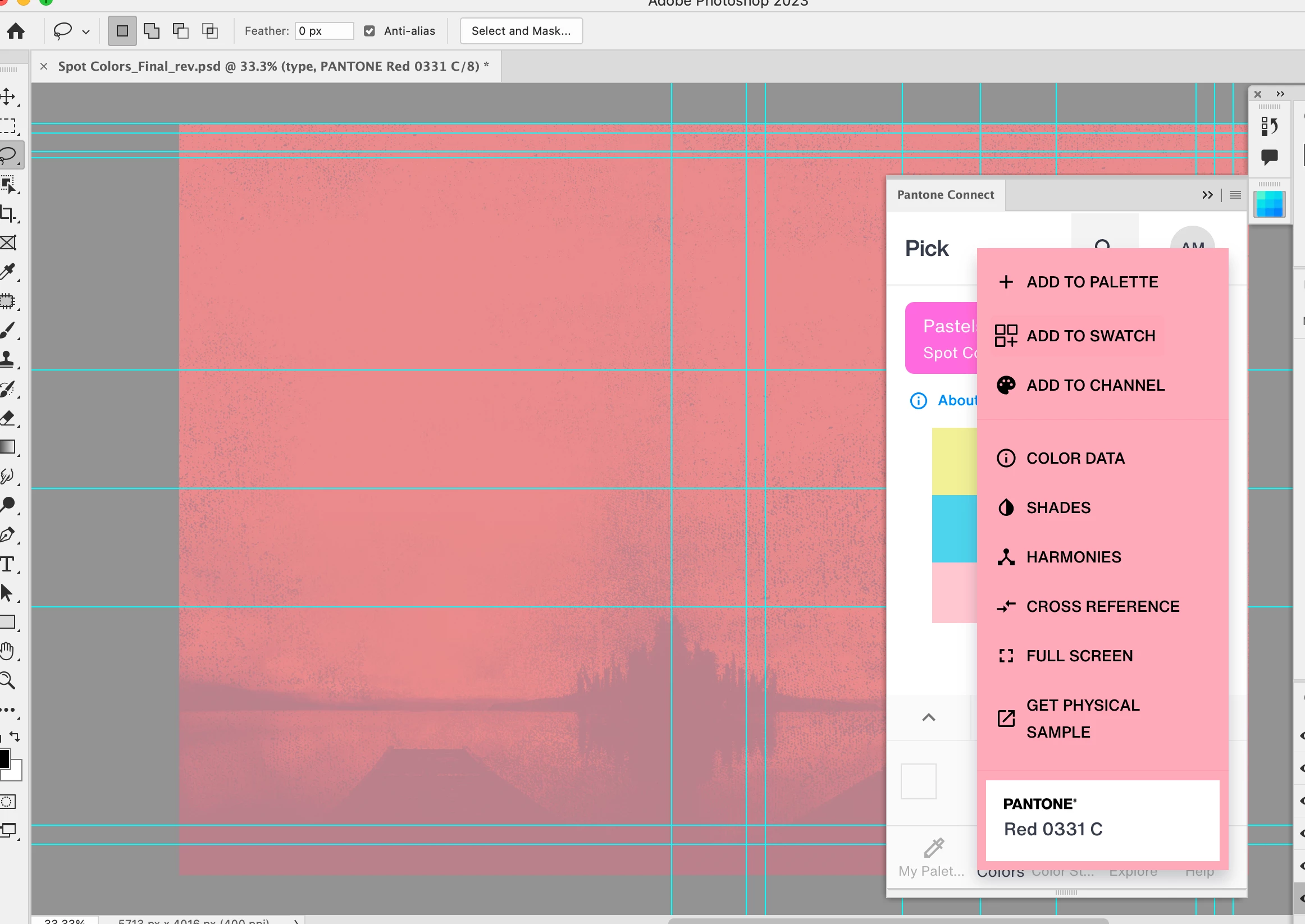The width and height of the screenshot is (1305, 924).
Task: Click the Feather value input field
Action: [324, 31]
